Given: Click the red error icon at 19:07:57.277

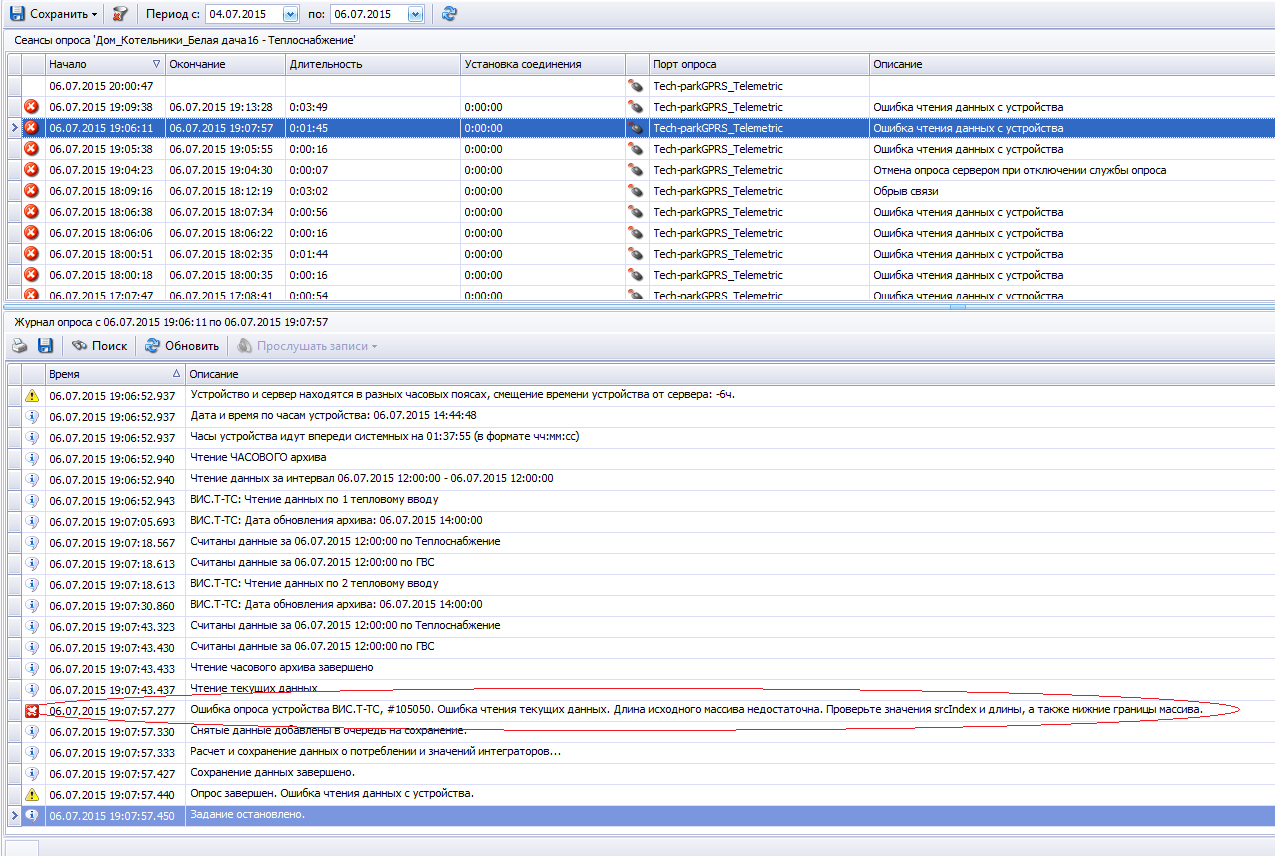Looking at the screenshot, I should [32, 710].
